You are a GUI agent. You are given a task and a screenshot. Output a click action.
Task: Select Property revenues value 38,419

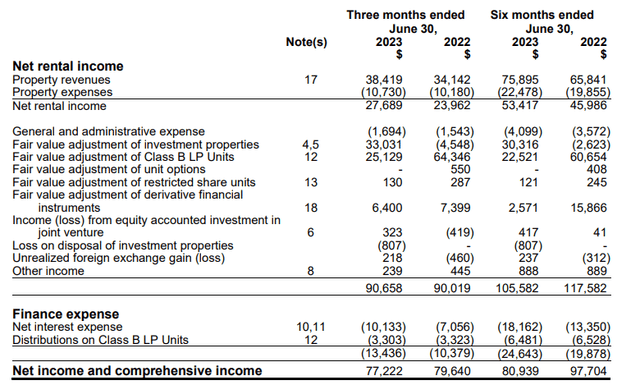pos(384,80)
